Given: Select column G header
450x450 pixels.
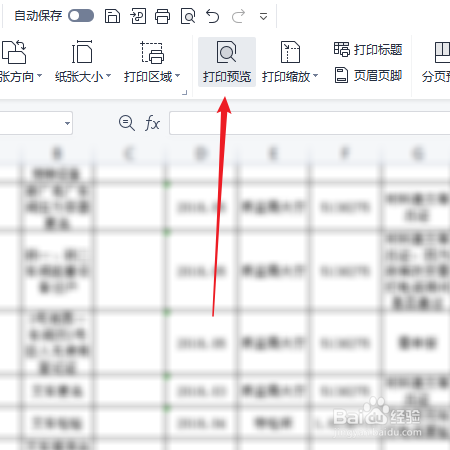Looking at the screenshot, I should coord(416,153).
